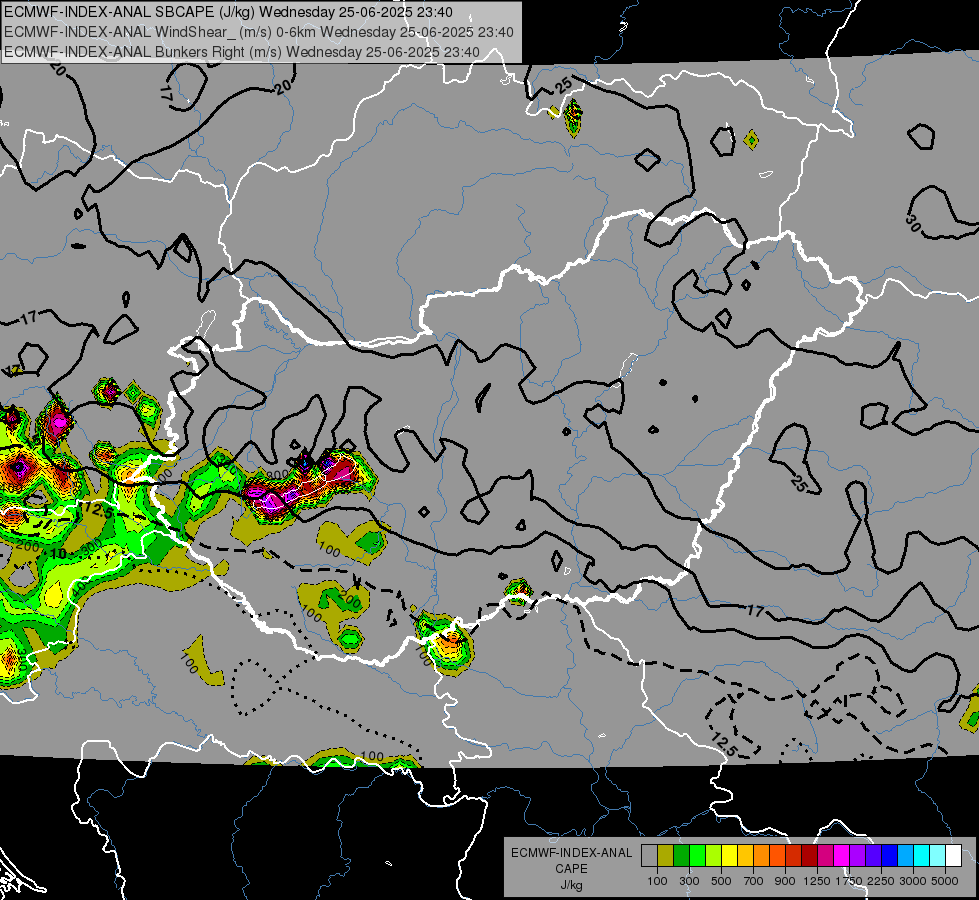979x900 pixels.
Task: Click the 1250 legend scale label
Action: [817, 881]
